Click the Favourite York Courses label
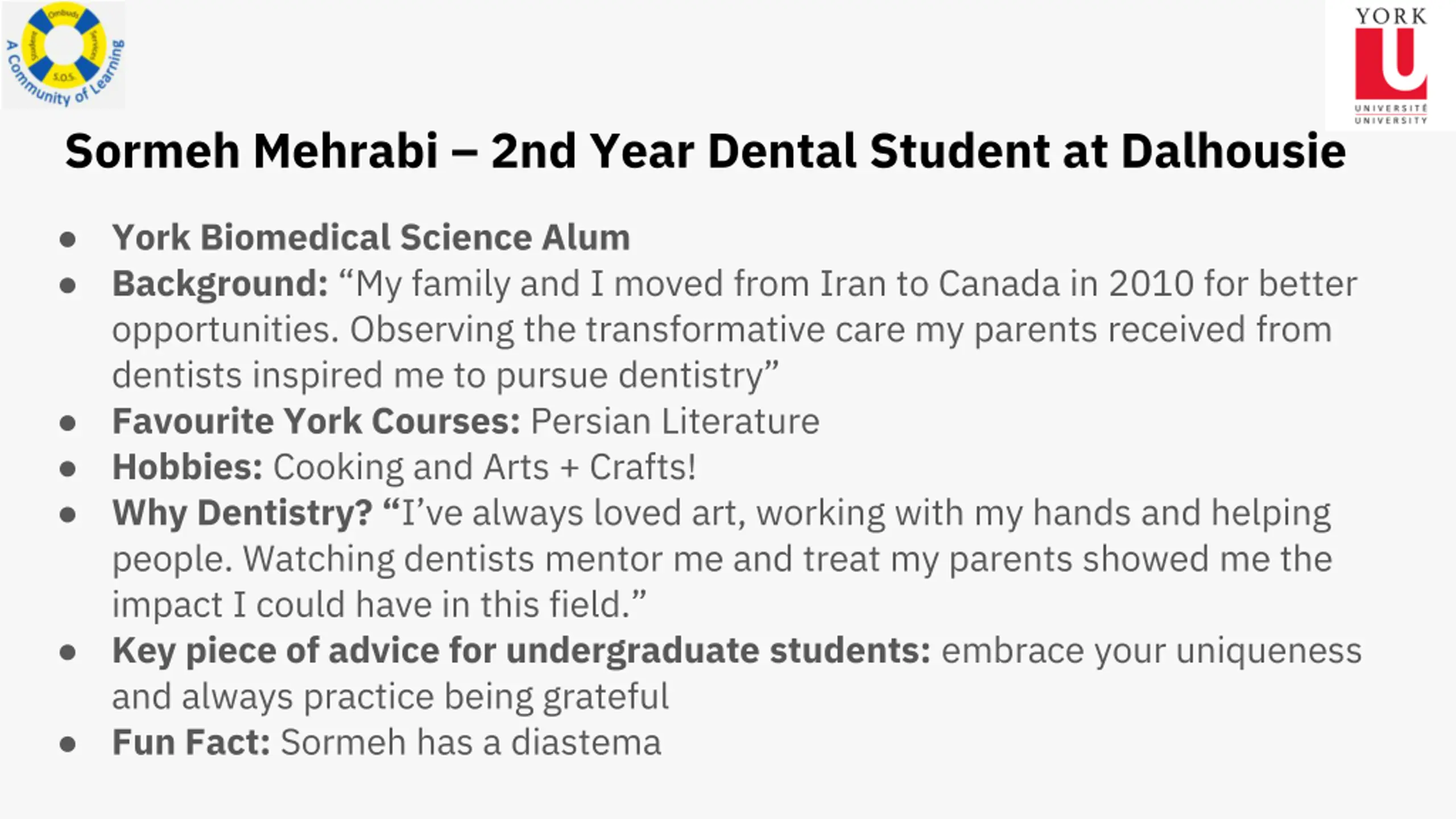Image resolution: width=1456 pixels, height=819 pixels. point(316,421)
